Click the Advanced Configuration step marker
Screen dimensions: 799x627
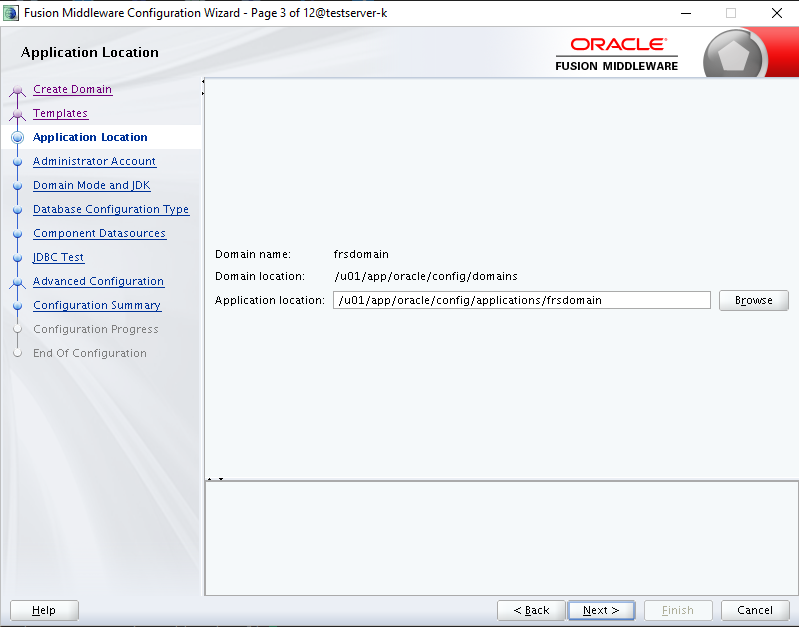point(18,282)
